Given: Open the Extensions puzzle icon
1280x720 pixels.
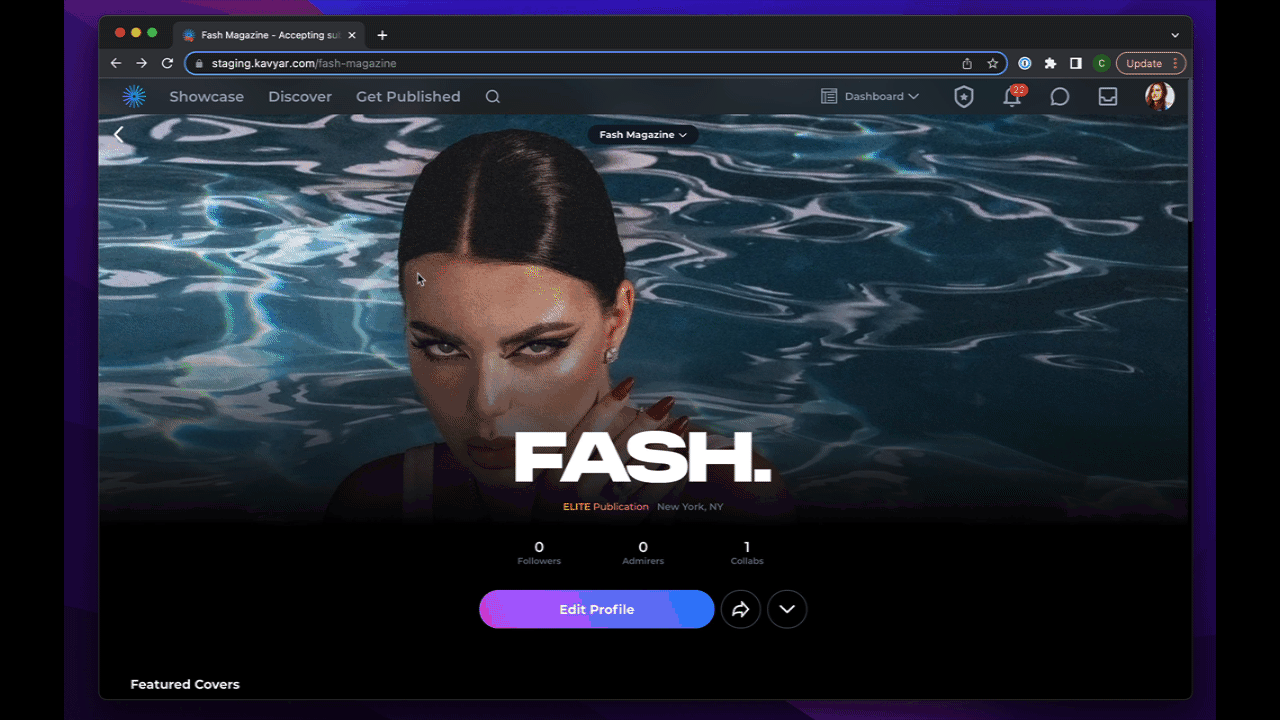Looking at the screenshot, I should 1050,63.
